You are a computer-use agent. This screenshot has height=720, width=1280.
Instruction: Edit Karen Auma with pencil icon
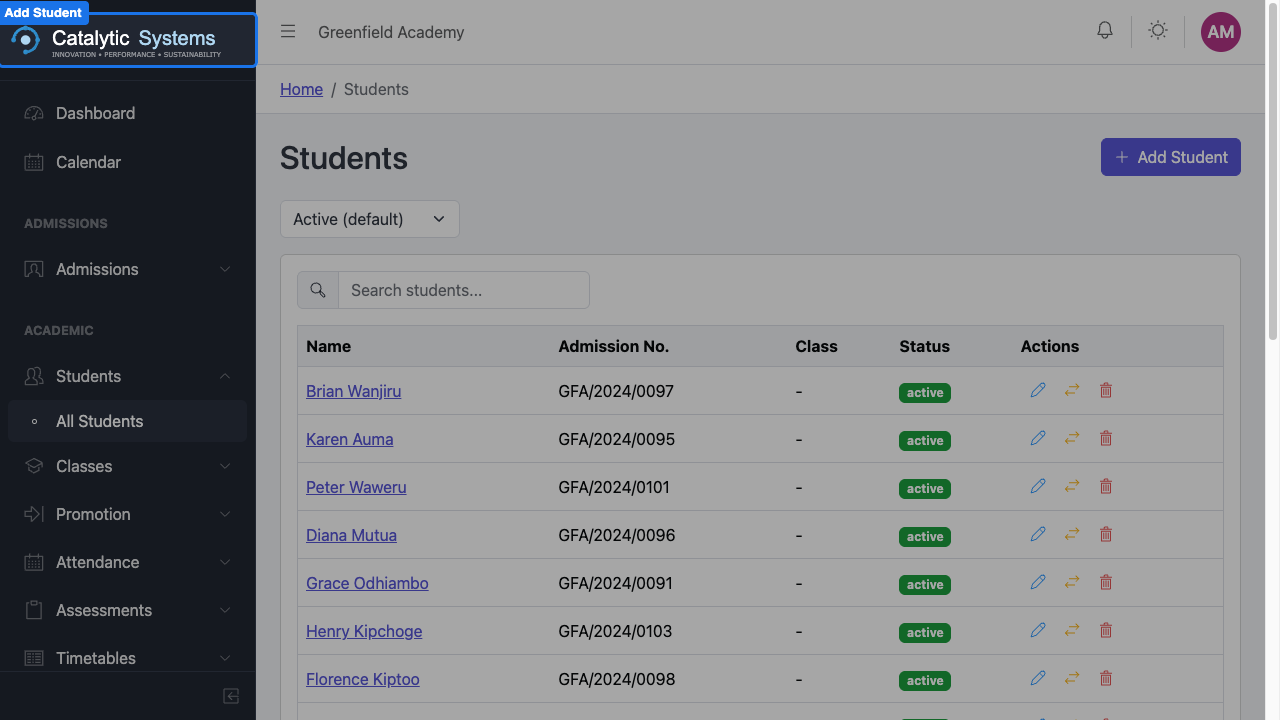(x=1038, y=438)
